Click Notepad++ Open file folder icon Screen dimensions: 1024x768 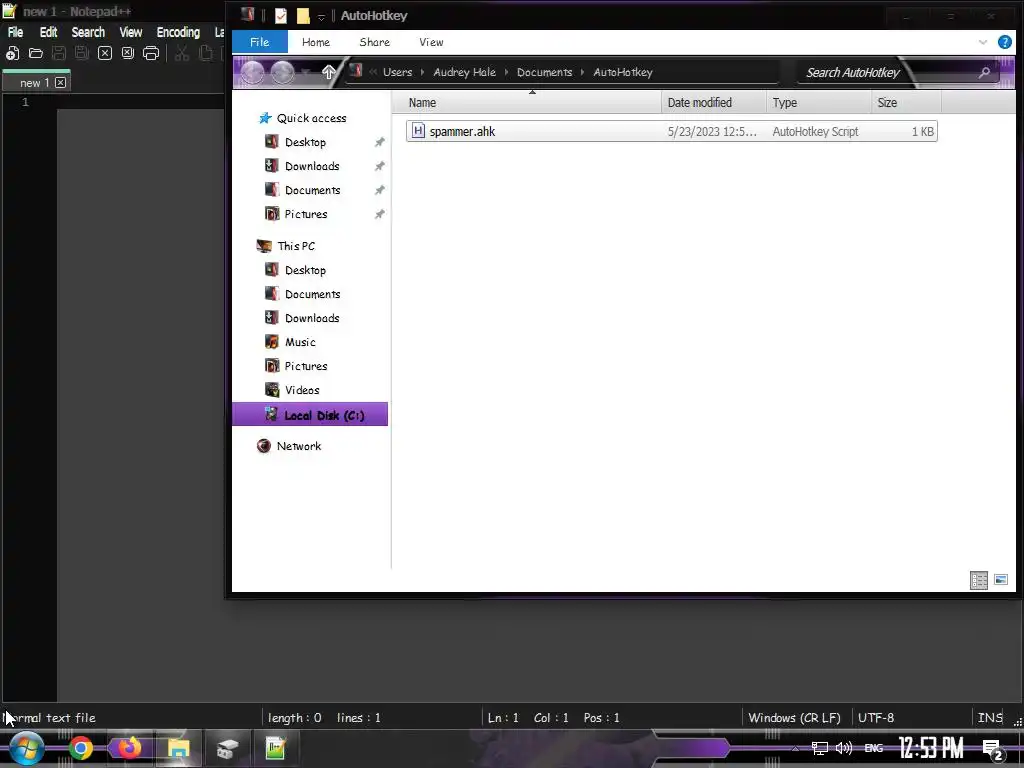pyautogui.click(x=36, y=54)
